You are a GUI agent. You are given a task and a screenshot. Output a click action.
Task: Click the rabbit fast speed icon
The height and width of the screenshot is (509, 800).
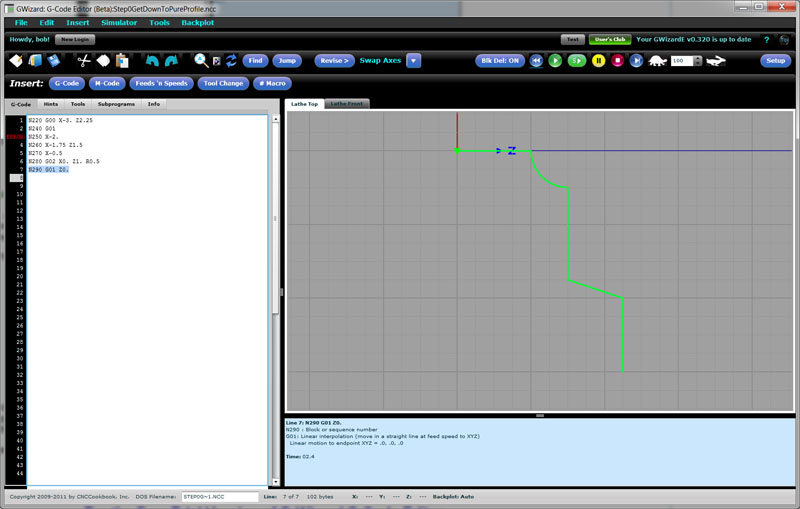point(716,61)
